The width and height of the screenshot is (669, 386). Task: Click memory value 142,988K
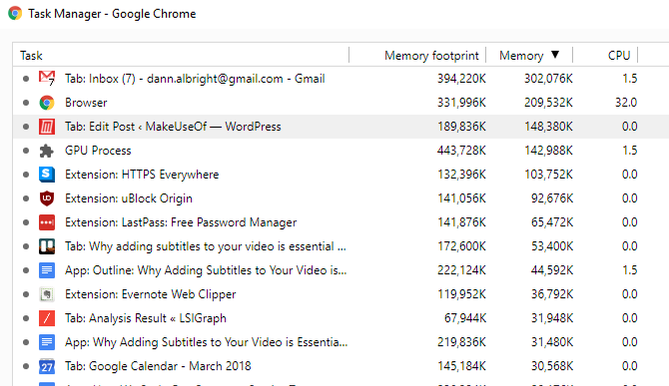click(549, 151)
